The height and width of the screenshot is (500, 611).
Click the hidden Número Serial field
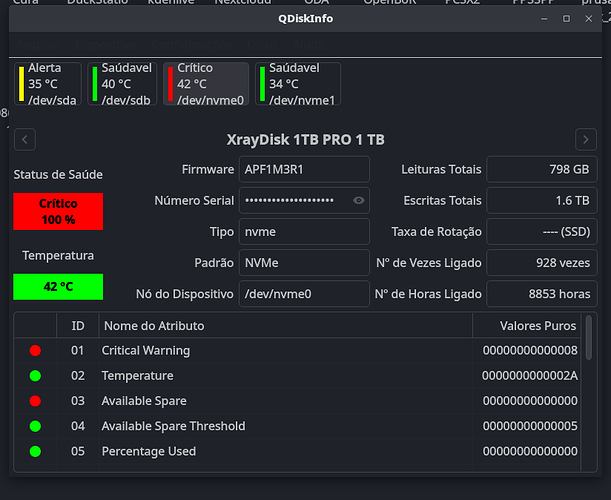pos(304,200)
